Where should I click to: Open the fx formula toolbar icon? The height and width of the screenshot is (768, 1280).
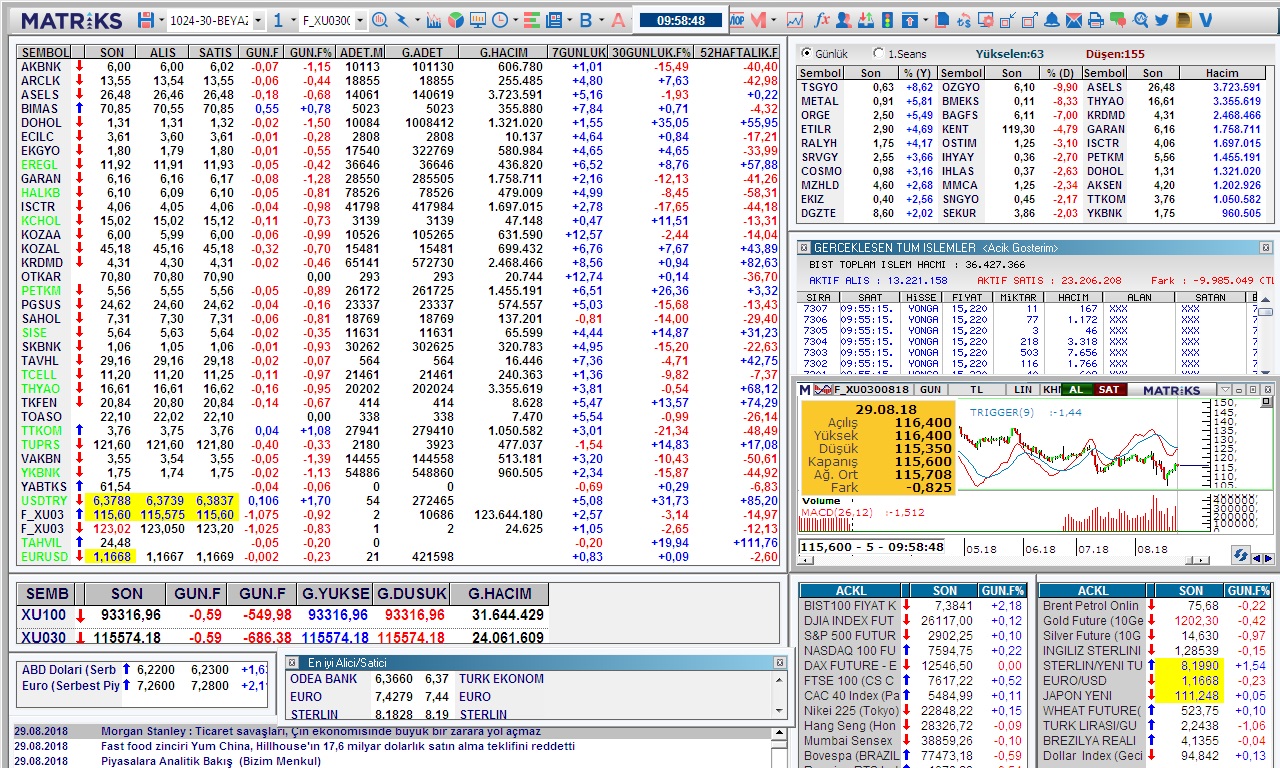[822, 20]
